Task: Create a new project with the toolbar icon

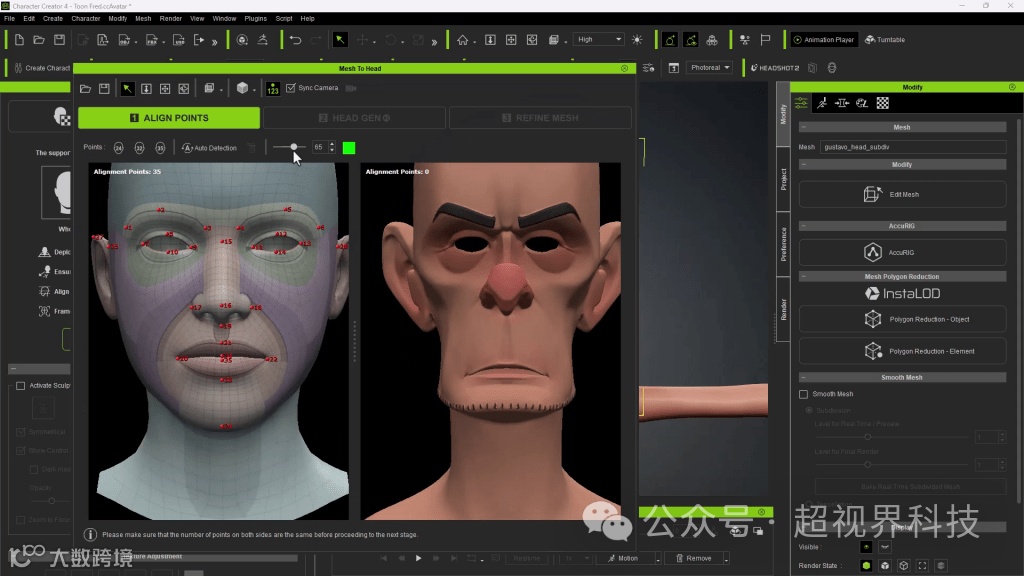Action: (19, 40)
